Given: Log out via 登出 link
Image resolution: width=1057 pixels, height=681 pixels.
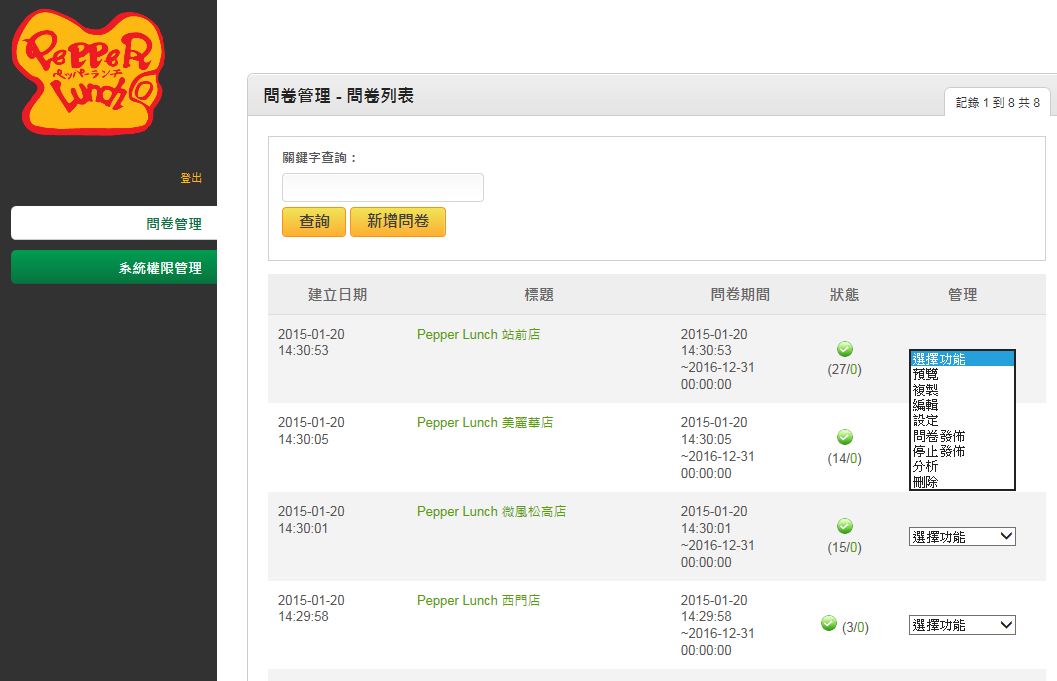Looking at the screenshot, I should click(191, 178).
